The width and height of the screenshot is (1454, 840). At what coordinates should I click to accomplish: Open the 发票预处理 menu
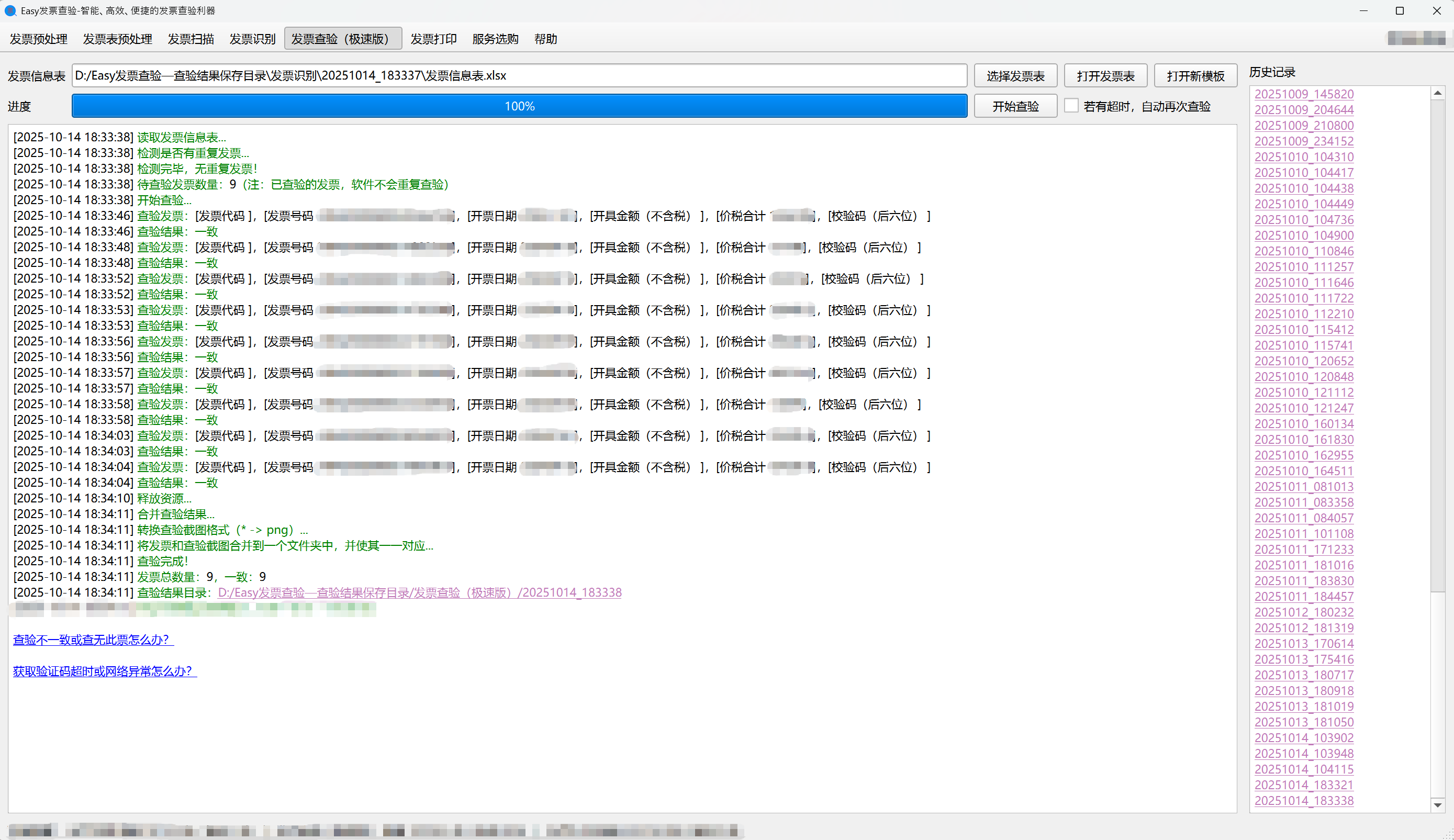click(39, 39)
